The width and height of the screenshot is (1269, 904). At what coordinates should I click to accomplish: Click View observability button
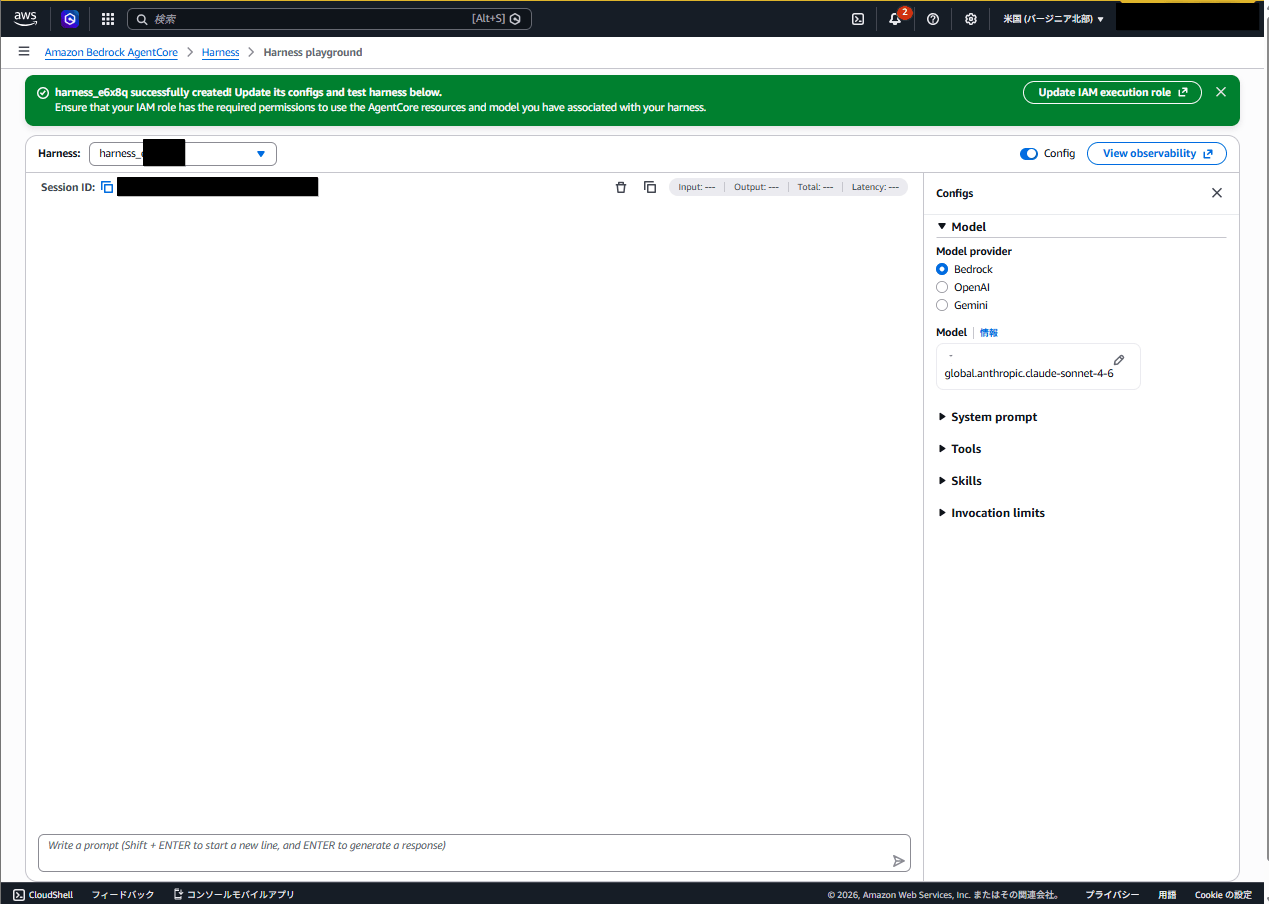(x=1156, y=154)
